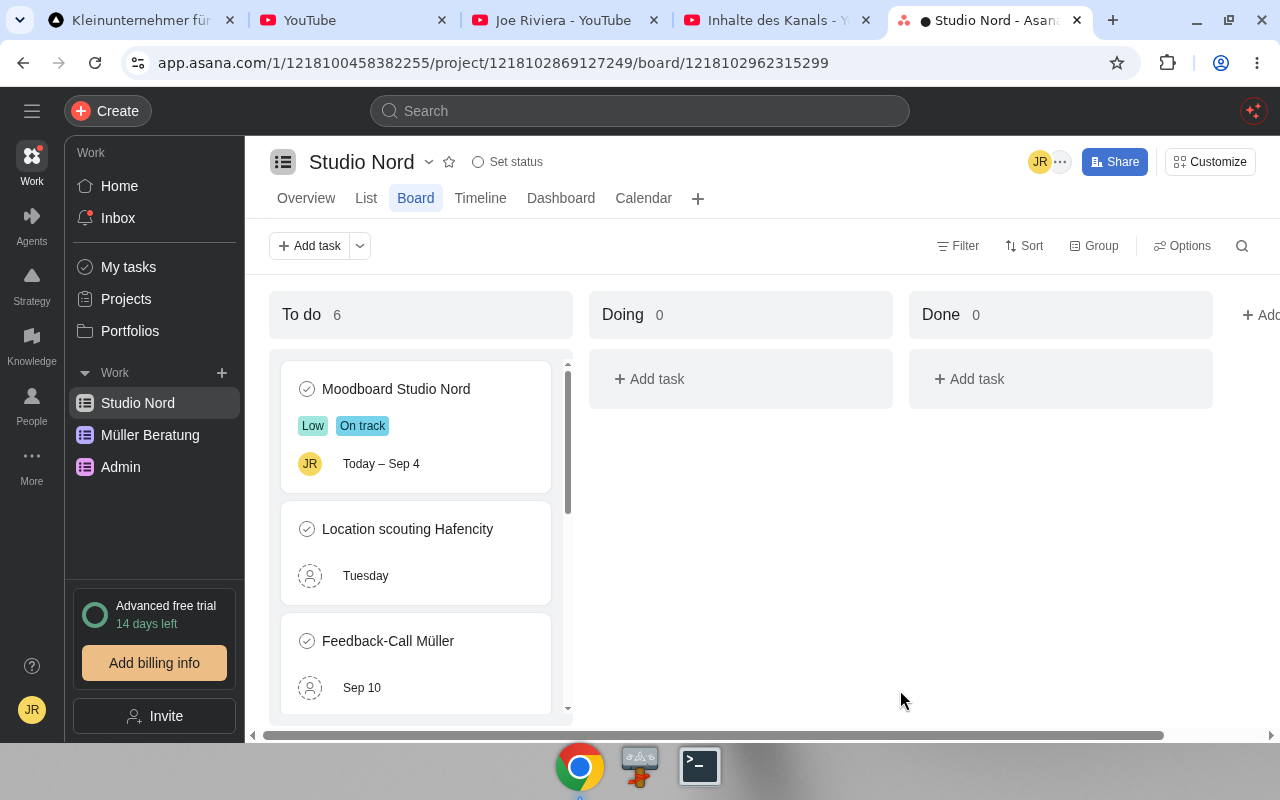Open project search magnifier icon

point(1242,246)
